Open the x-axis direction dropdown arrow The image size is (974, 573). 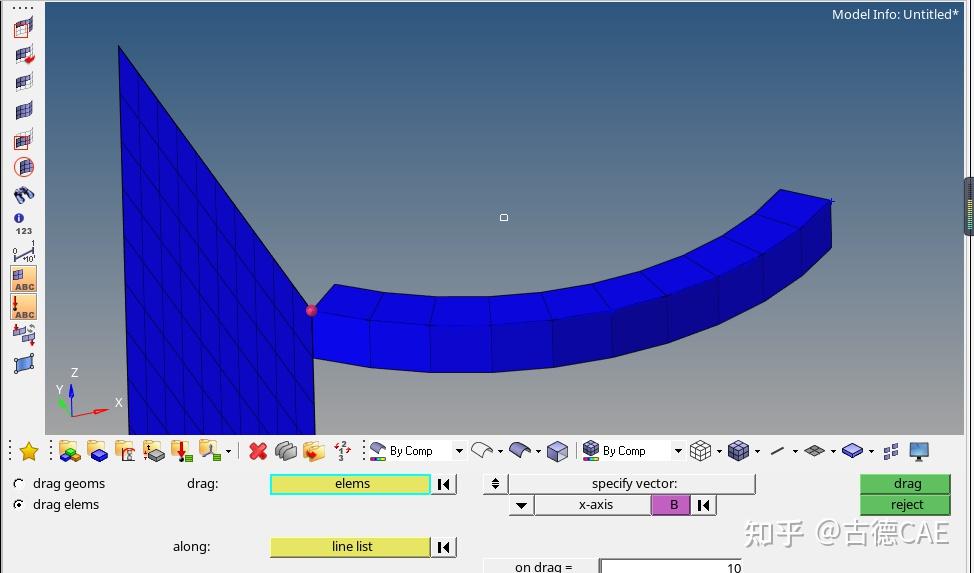[522, 505]
